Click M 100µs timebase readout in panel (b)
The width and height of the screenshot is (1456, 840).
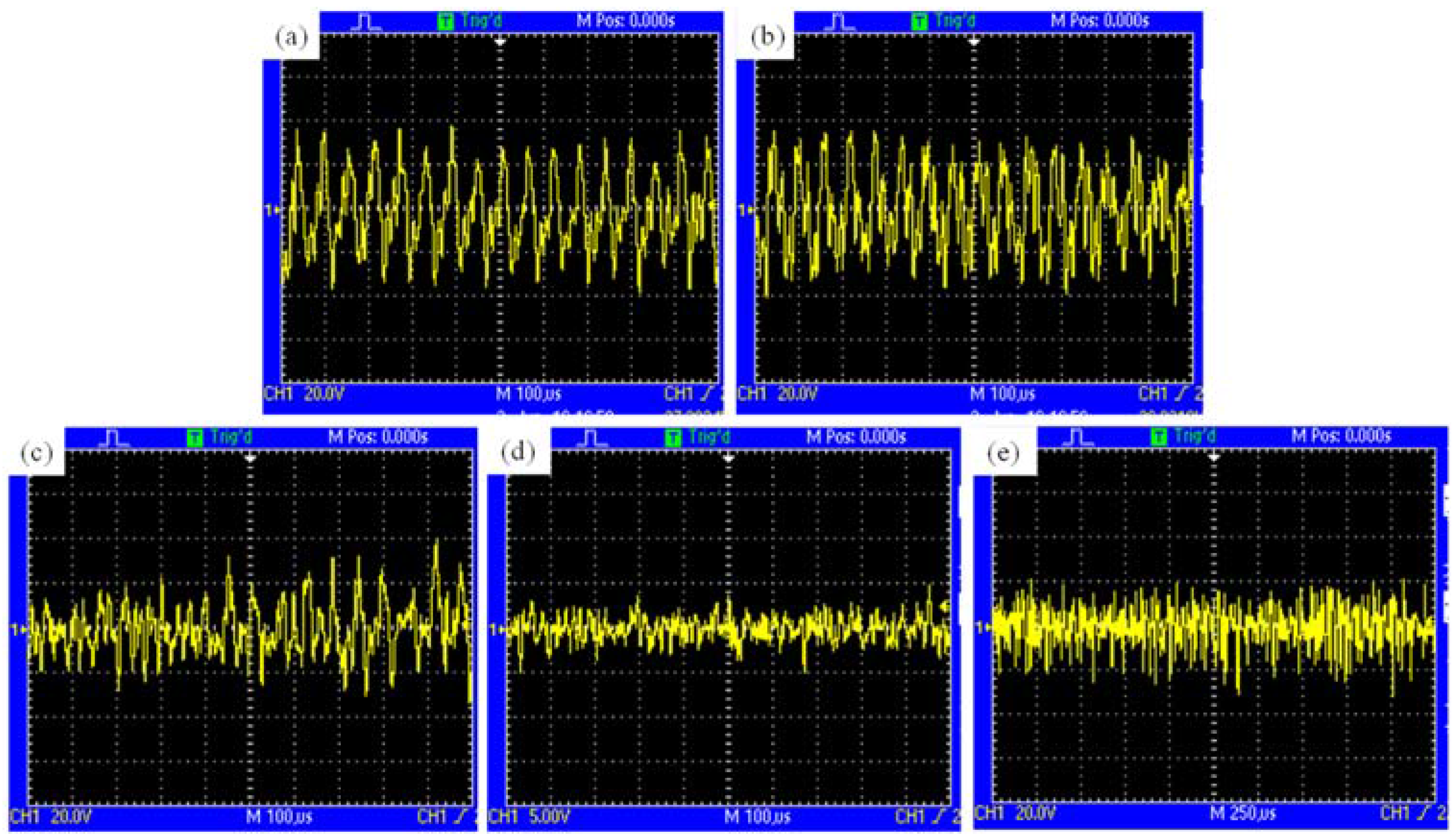(x=1002, y=395)
